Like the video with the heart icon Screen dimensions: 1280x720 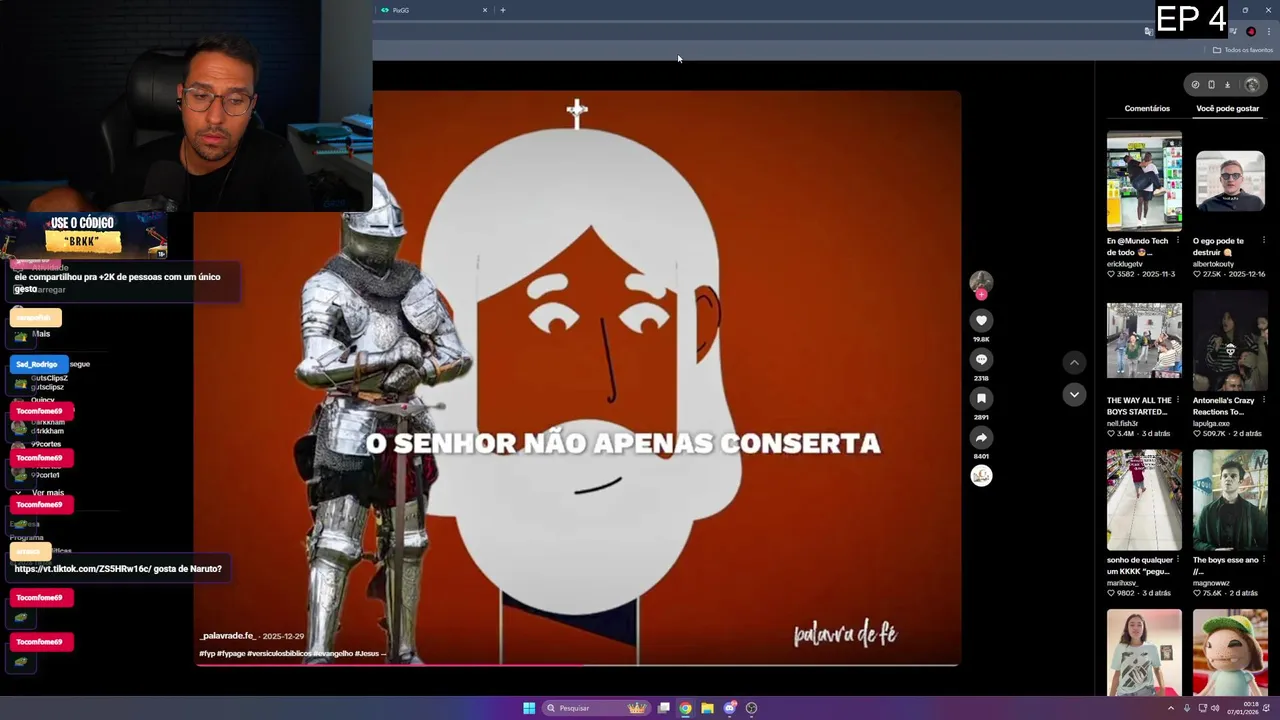(x=981, y=321)
